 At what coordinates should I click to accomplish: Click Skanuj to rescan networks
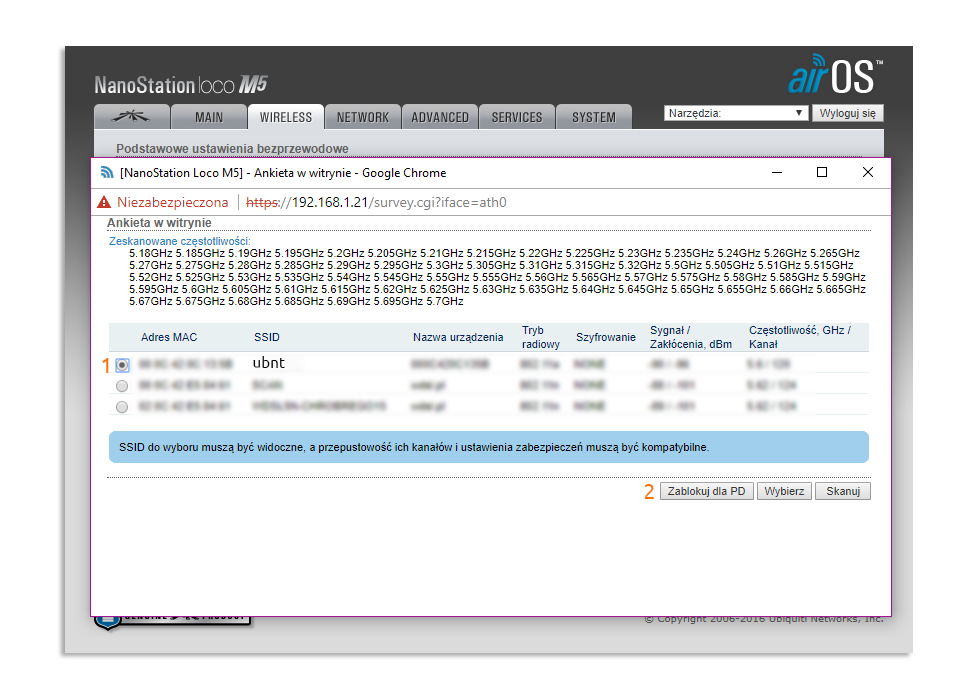coord(843,491)
